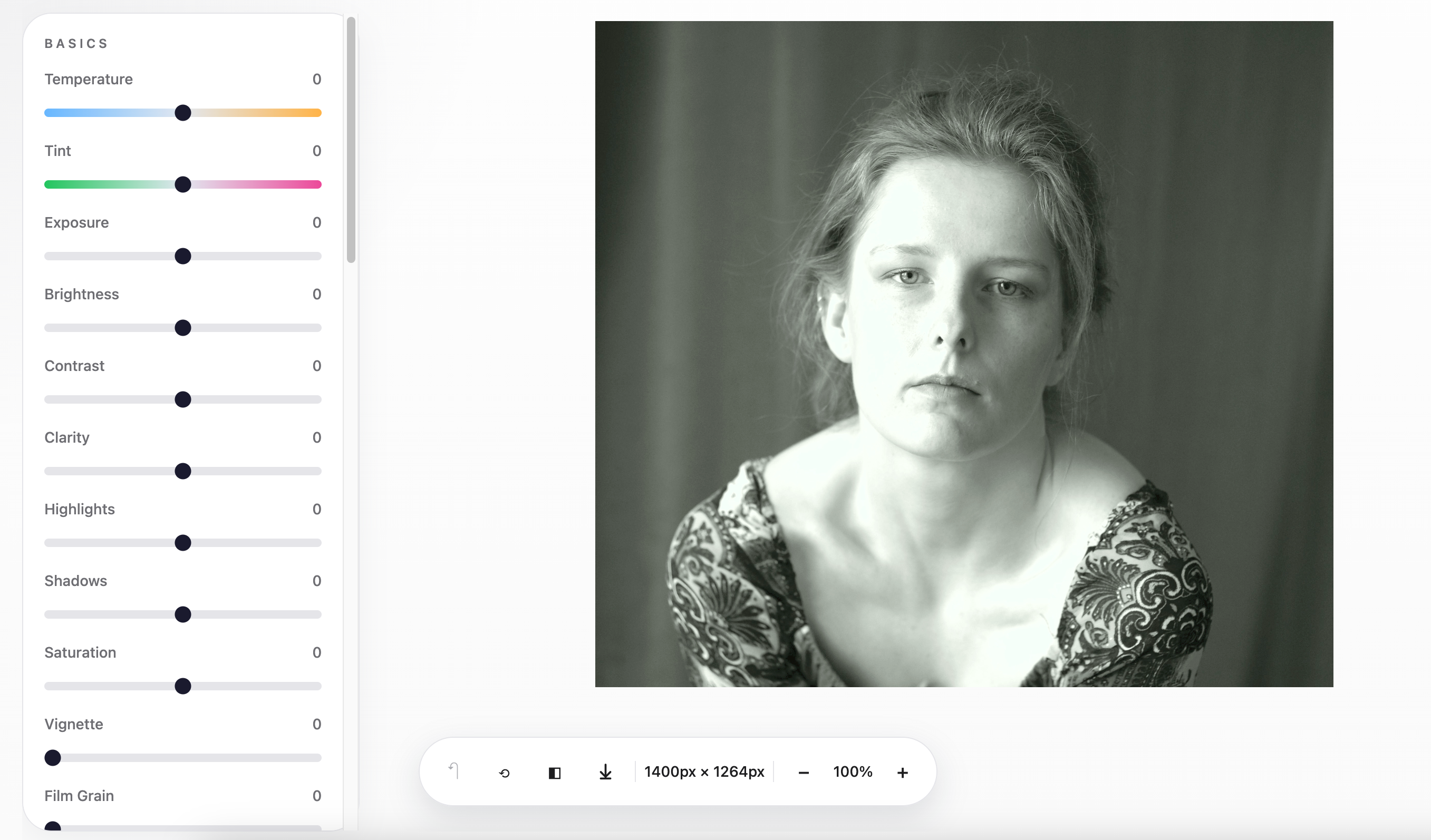Click the Tint slider knob
Image resolution: width=1431 pixels, height=840 pixels.
(x=183, y=184)
